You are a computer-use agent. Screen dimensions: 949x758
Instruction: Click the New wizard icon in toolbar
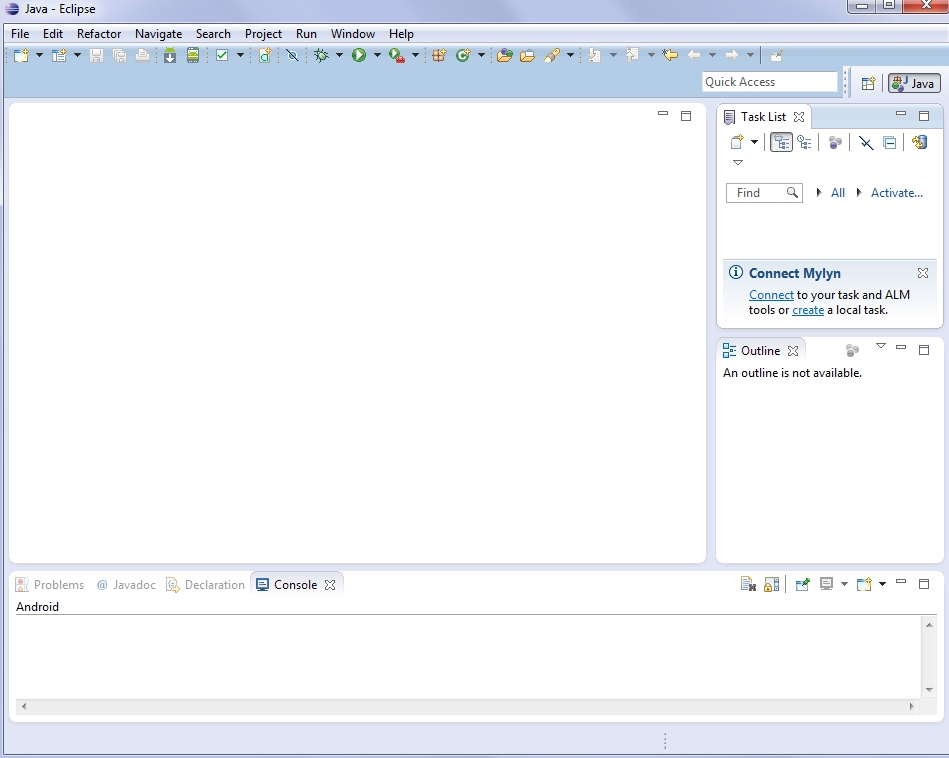(21, 56)
